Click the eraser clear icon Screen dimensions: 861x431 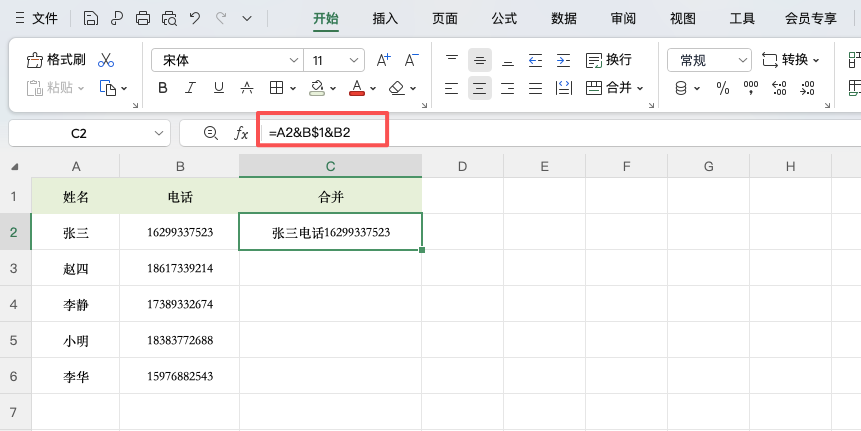[x=396, y=88]
